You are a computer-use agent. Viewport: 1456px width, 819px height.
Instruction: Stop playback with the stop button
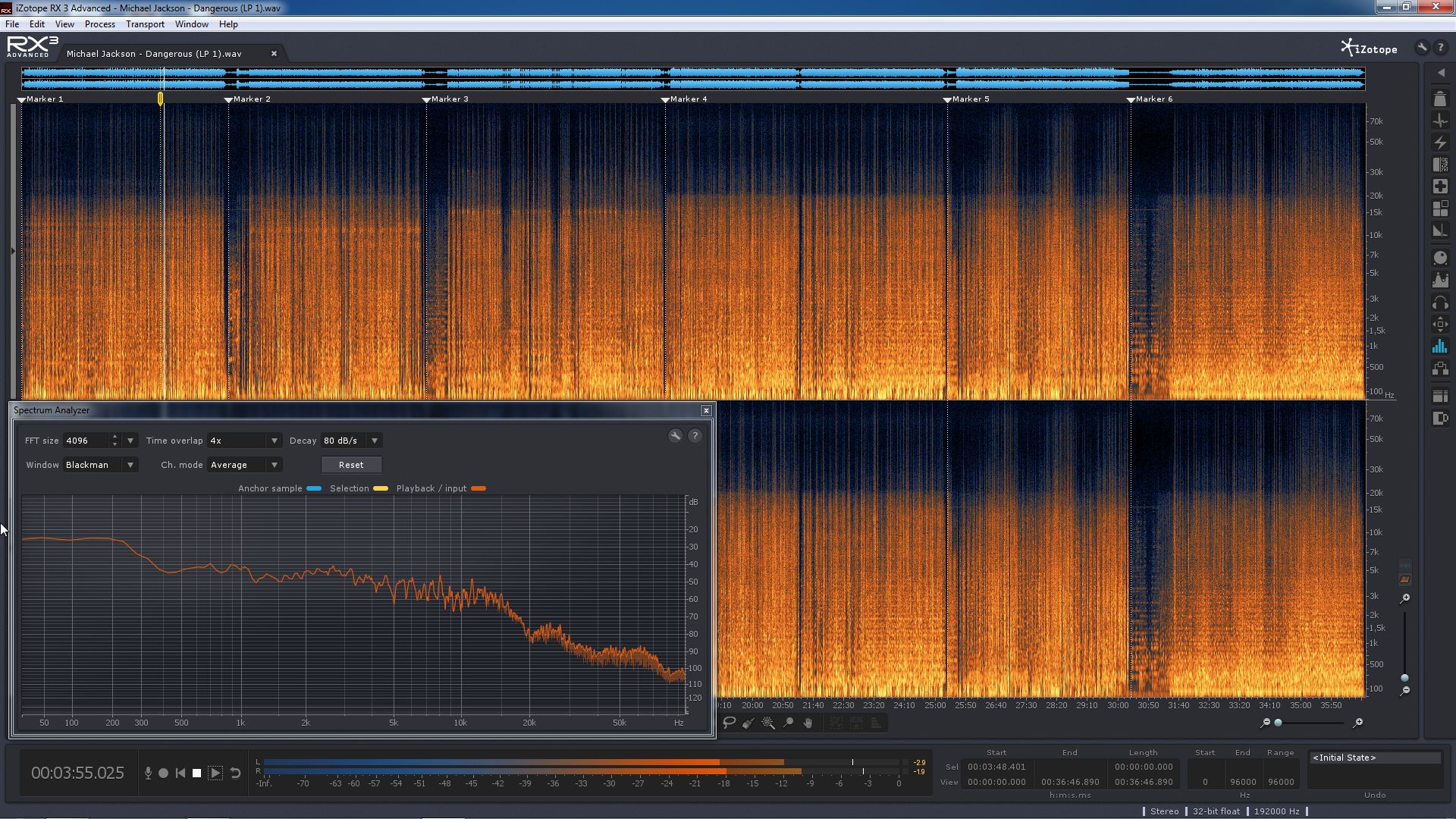click(x=196, y=773)
